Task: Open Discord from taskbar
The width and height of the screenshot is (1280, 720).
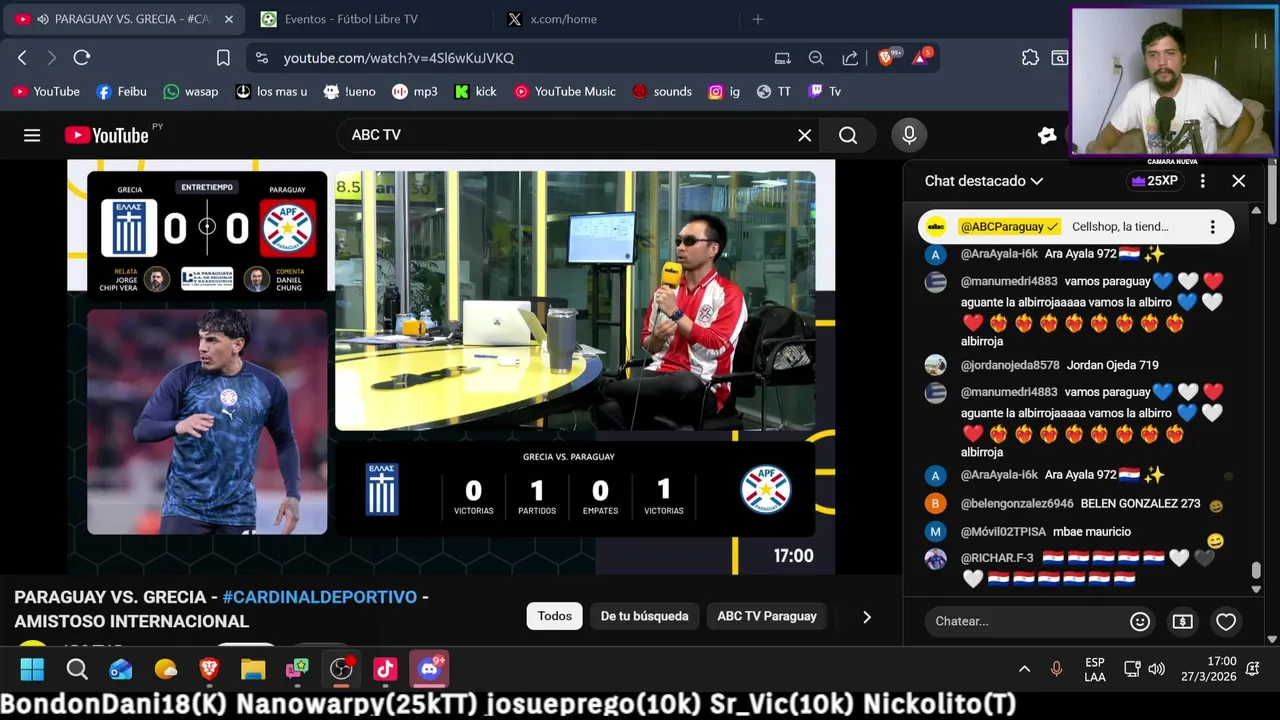Action: click(430, 668)
